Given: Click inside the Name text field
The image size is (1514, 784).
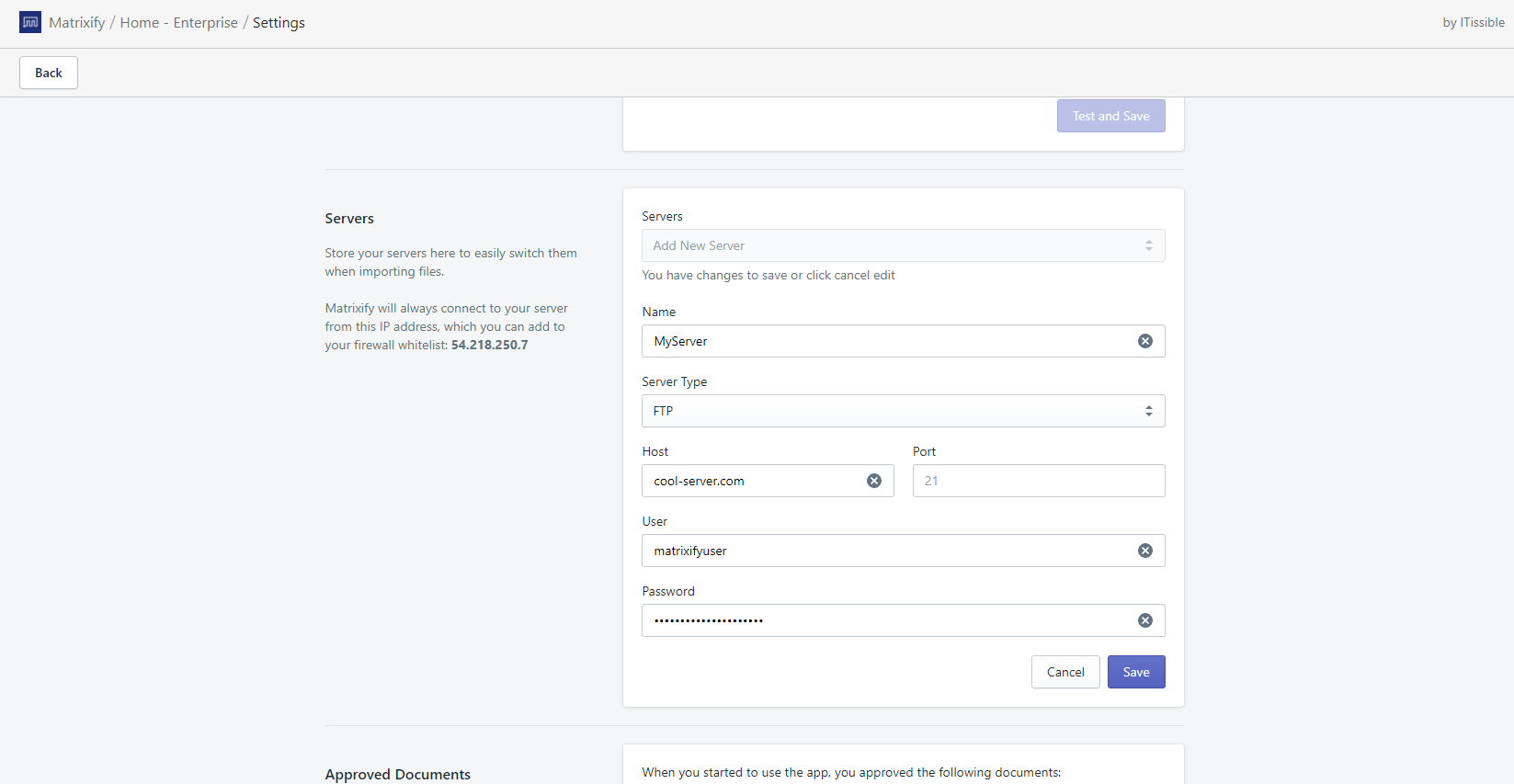Looking at the screenshot, I should tap(882, 341).
